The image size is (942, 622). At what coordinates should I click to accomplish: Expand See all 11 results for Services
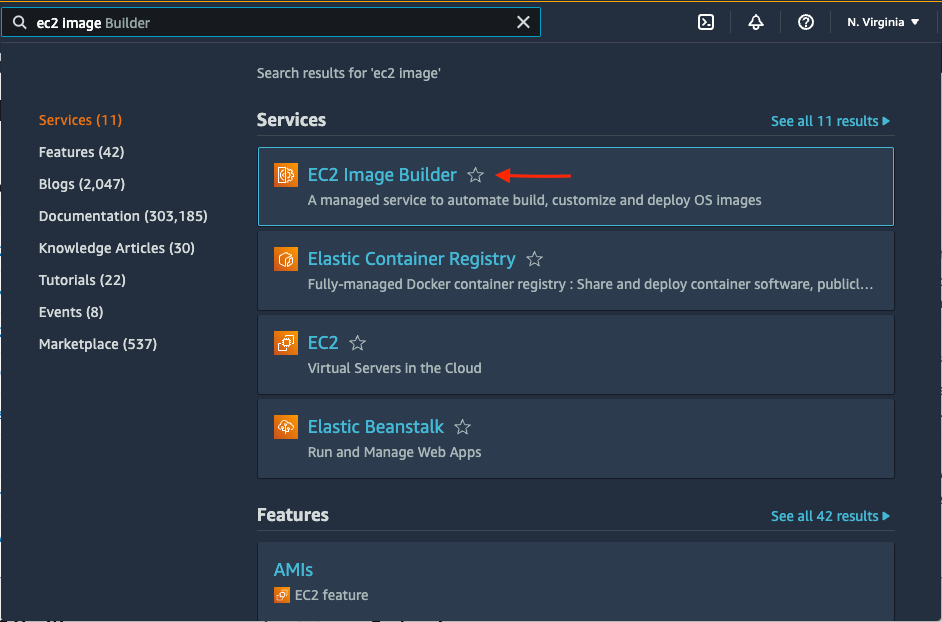830,121
